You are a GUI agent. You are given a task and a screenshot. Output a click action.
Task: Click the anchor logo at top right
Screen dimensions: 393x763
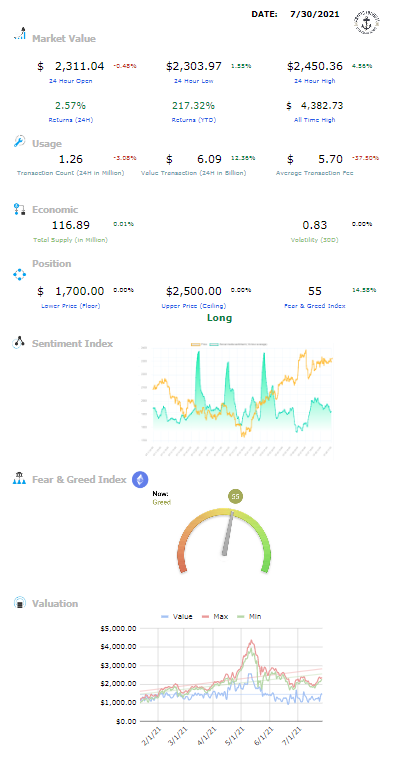click(x=366, y=22)
